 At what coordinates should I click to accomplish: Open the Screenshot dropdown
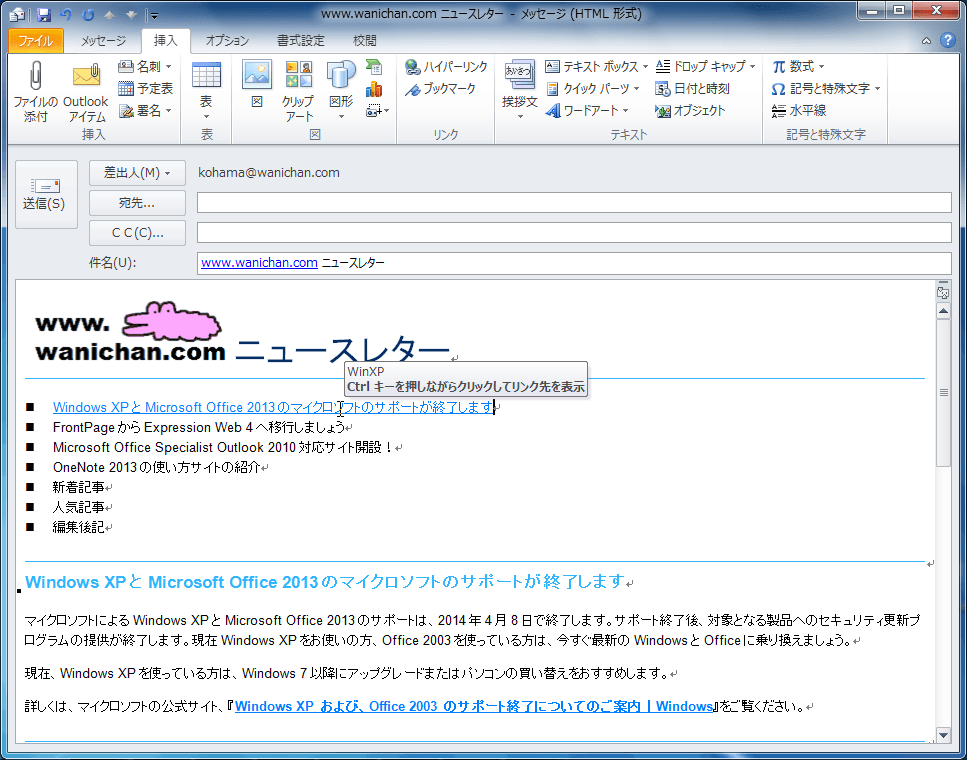tap(377, 111)
